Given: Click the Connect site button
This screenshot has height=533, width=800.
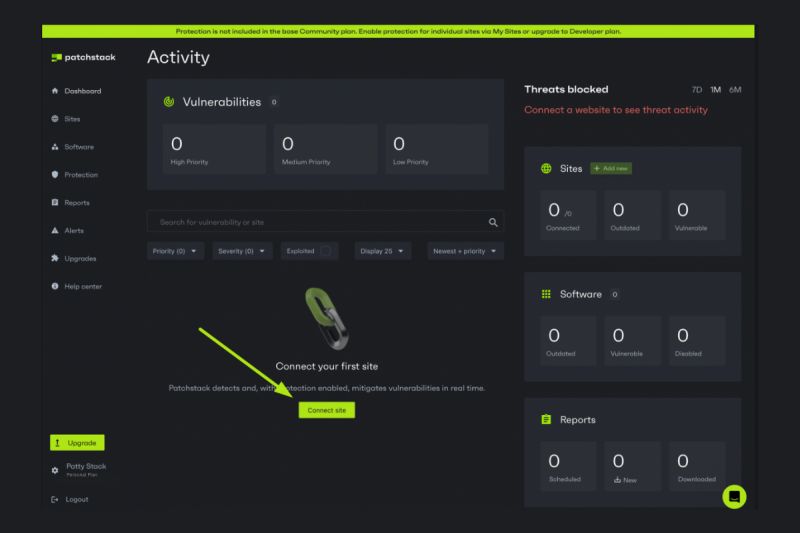Looking at the screenshot, I should coord(327,410).
